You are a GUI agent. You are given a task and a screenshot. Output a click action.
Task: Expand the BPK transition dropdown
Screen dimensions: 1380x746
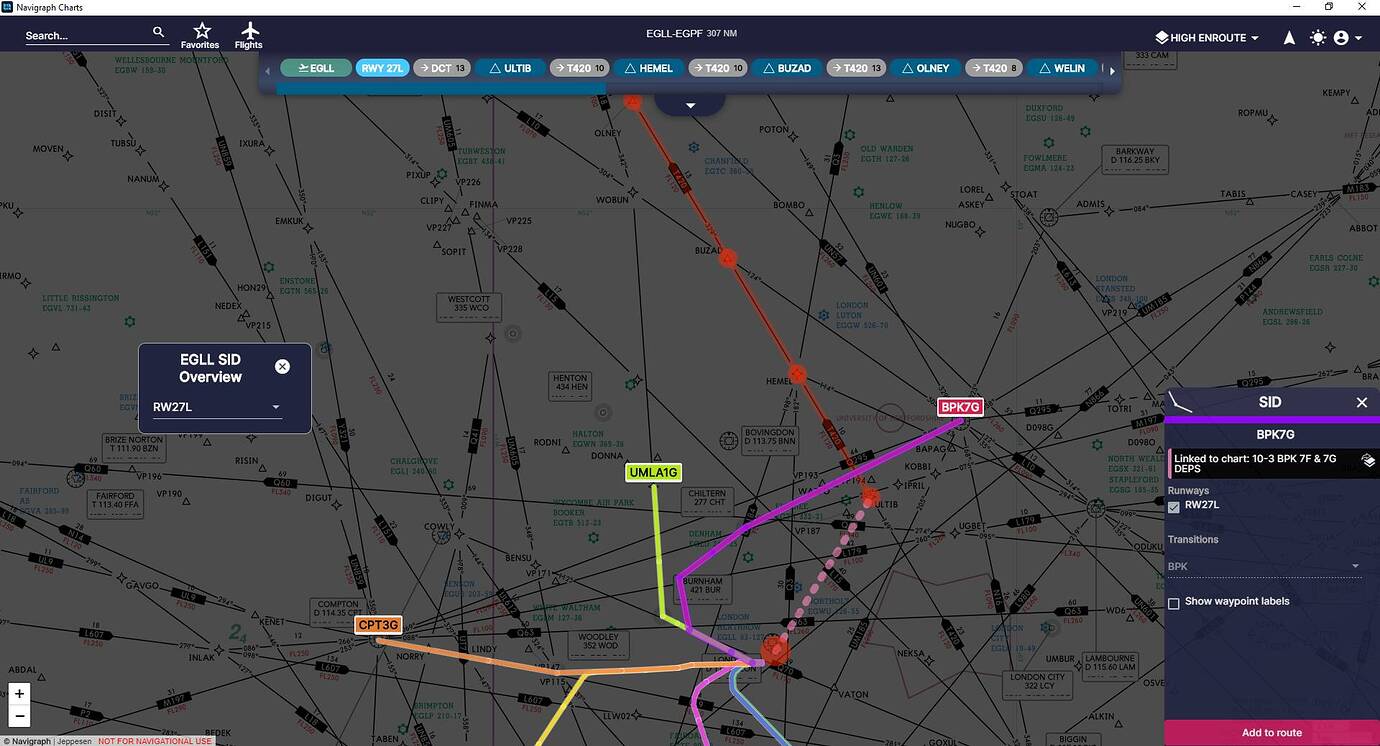pyautogui.click(x=1355, y=565)
